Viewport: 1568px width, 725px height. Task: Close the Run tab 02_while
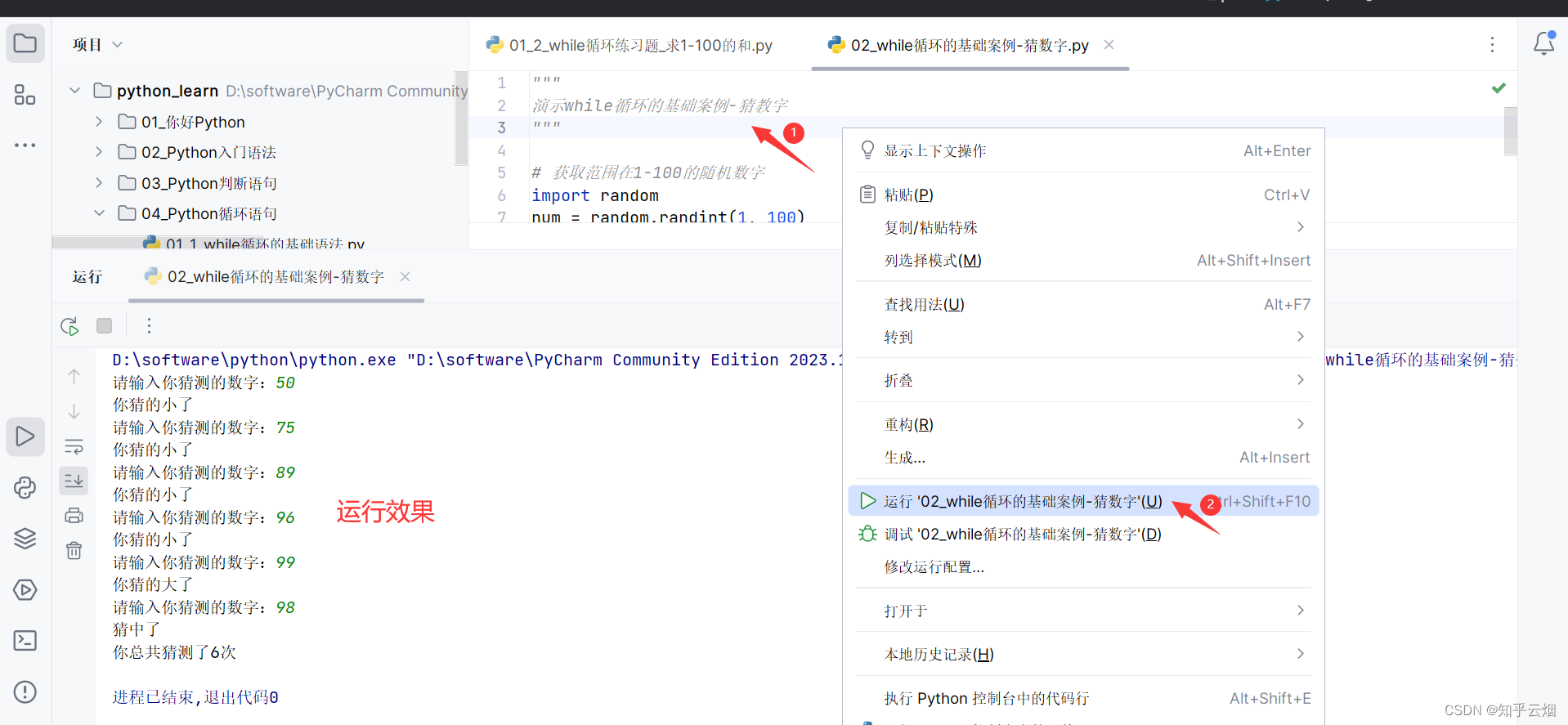click(405, 277)
